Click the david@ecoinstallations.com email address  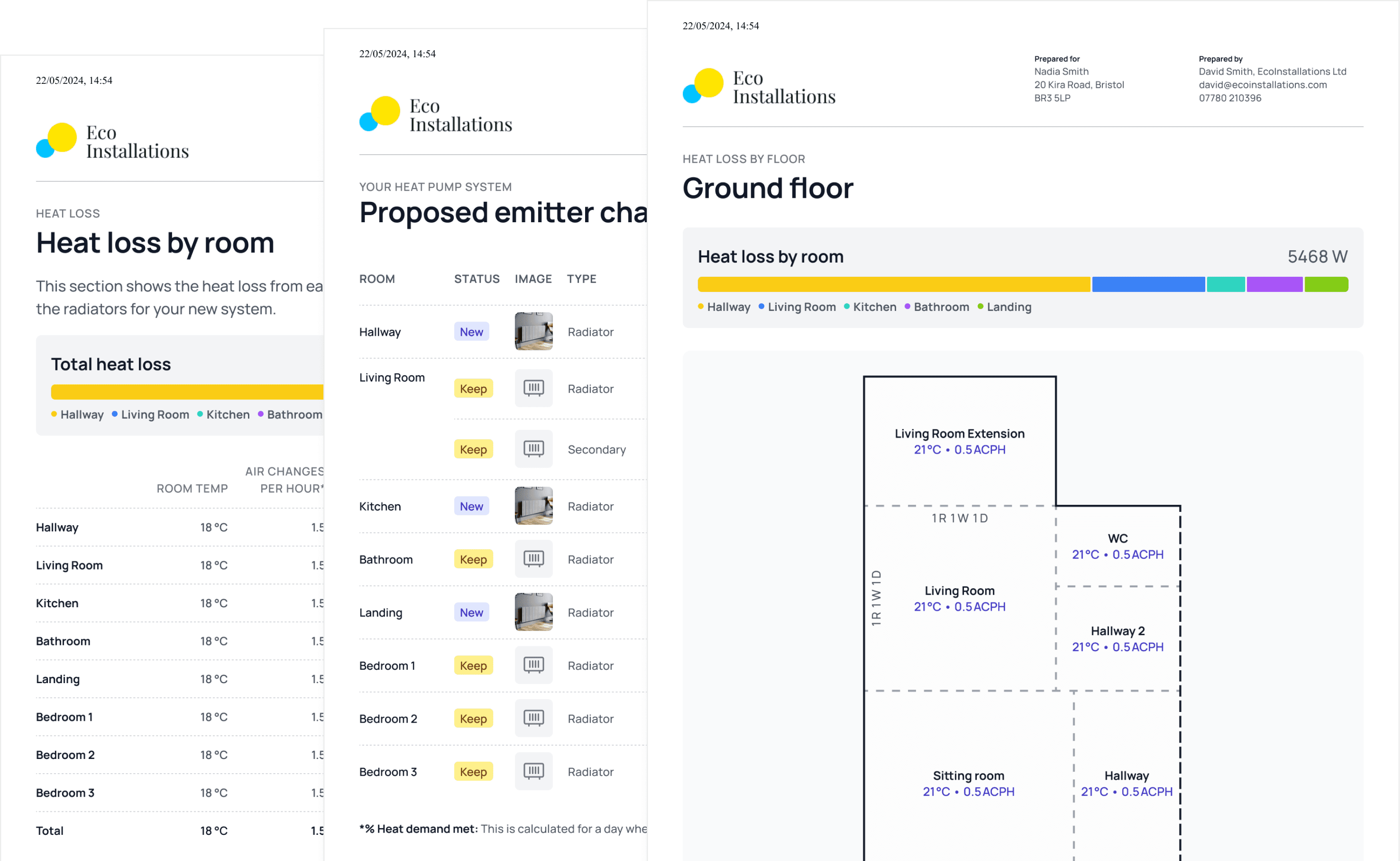click(1262, 85)
